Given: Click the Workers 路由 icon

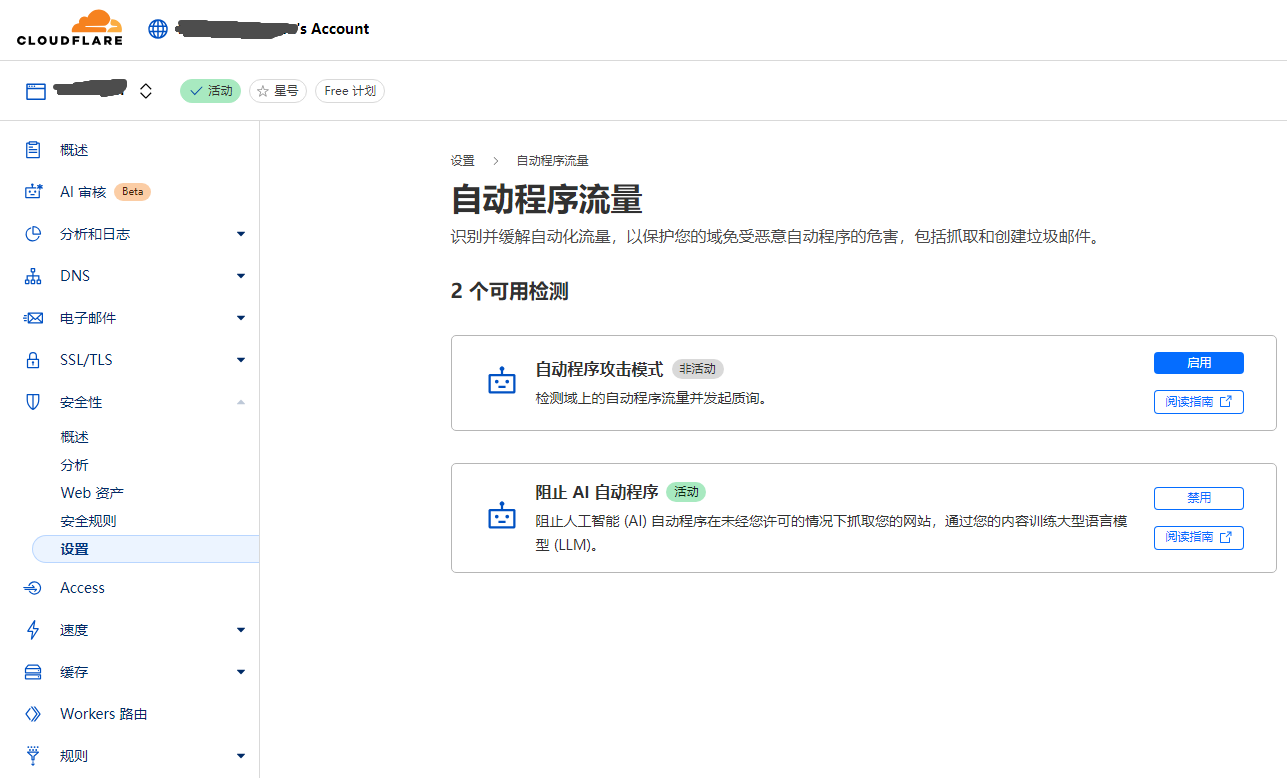Looking at the screenshot, I should (33, 714).
